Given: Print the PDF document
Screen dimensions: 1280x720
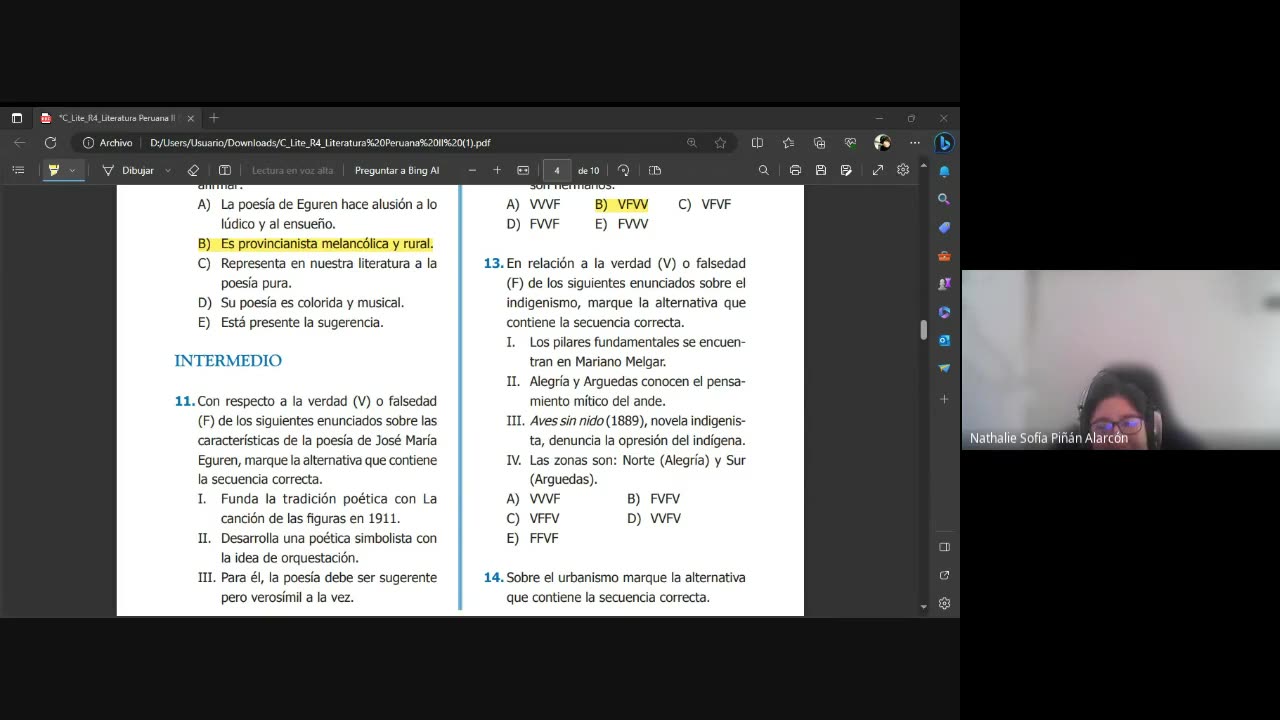Looking at the screenshot, I should tap(795, 170).
